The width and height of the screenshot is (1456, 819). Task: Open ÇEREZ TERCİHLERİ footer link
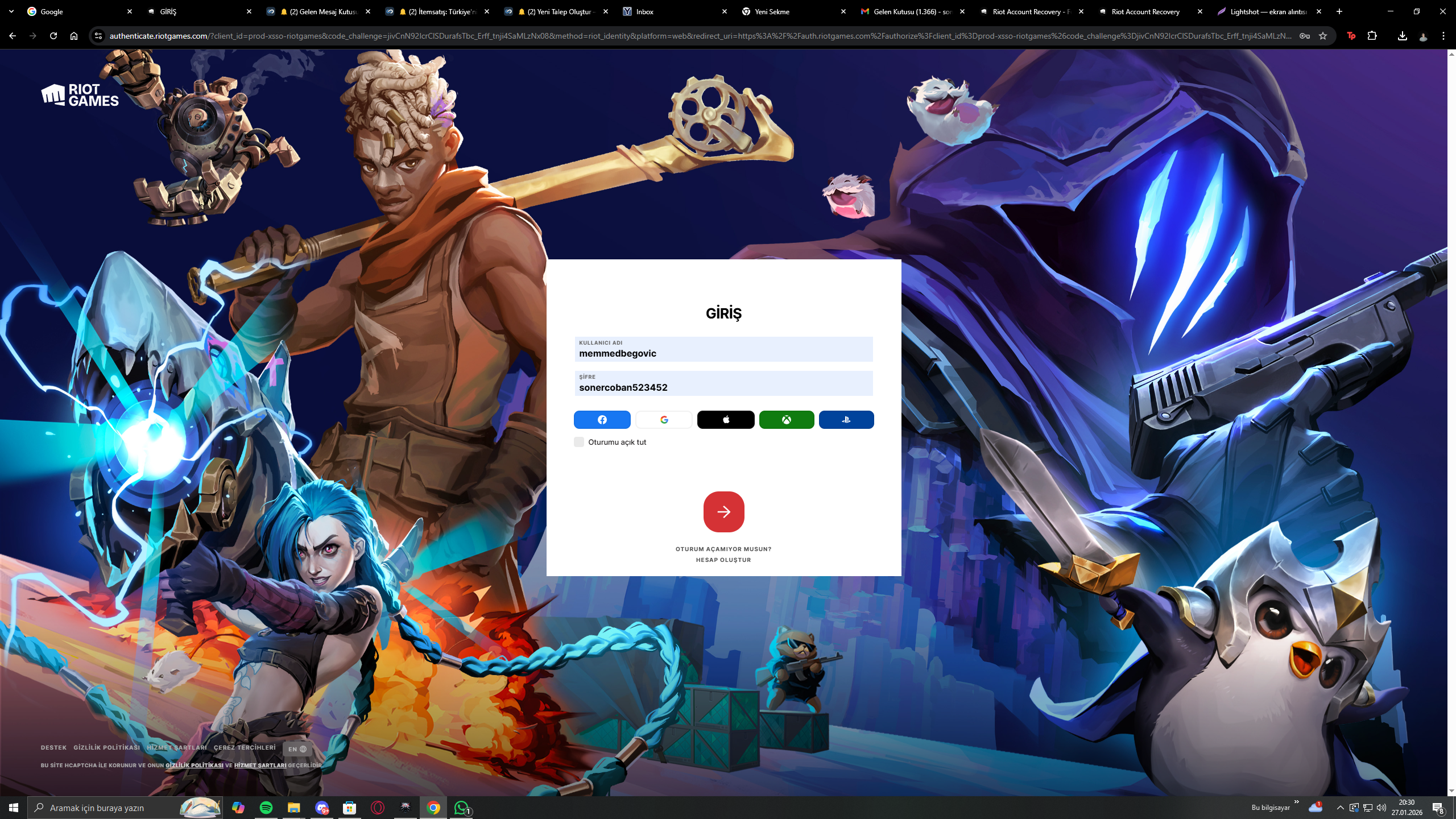click(245, 748)
